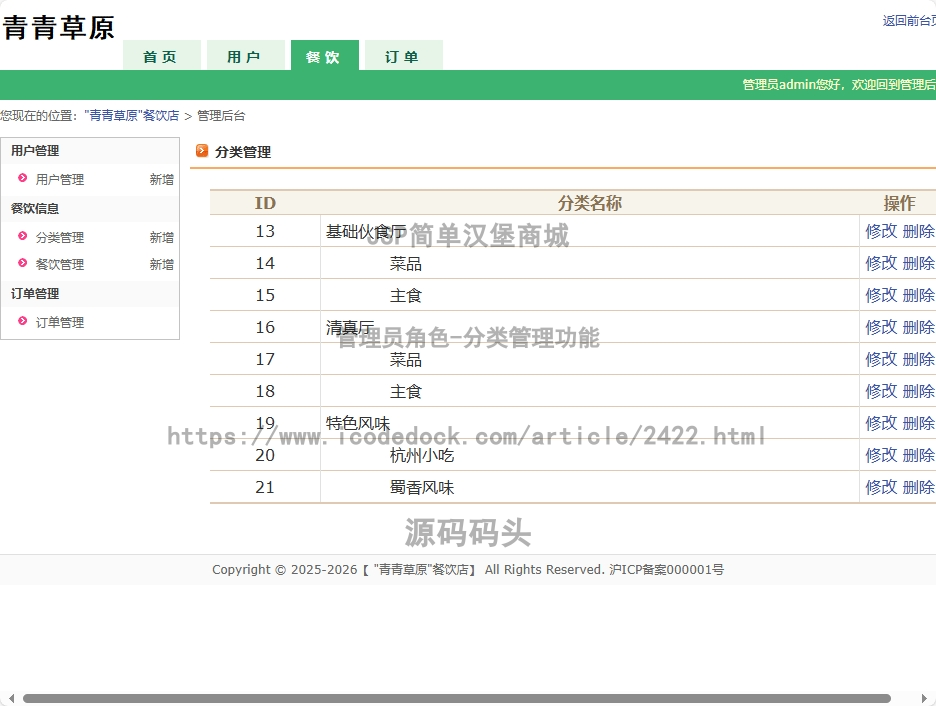
Task: Click 删除 for row ID 17
Action: coord(919,359)
